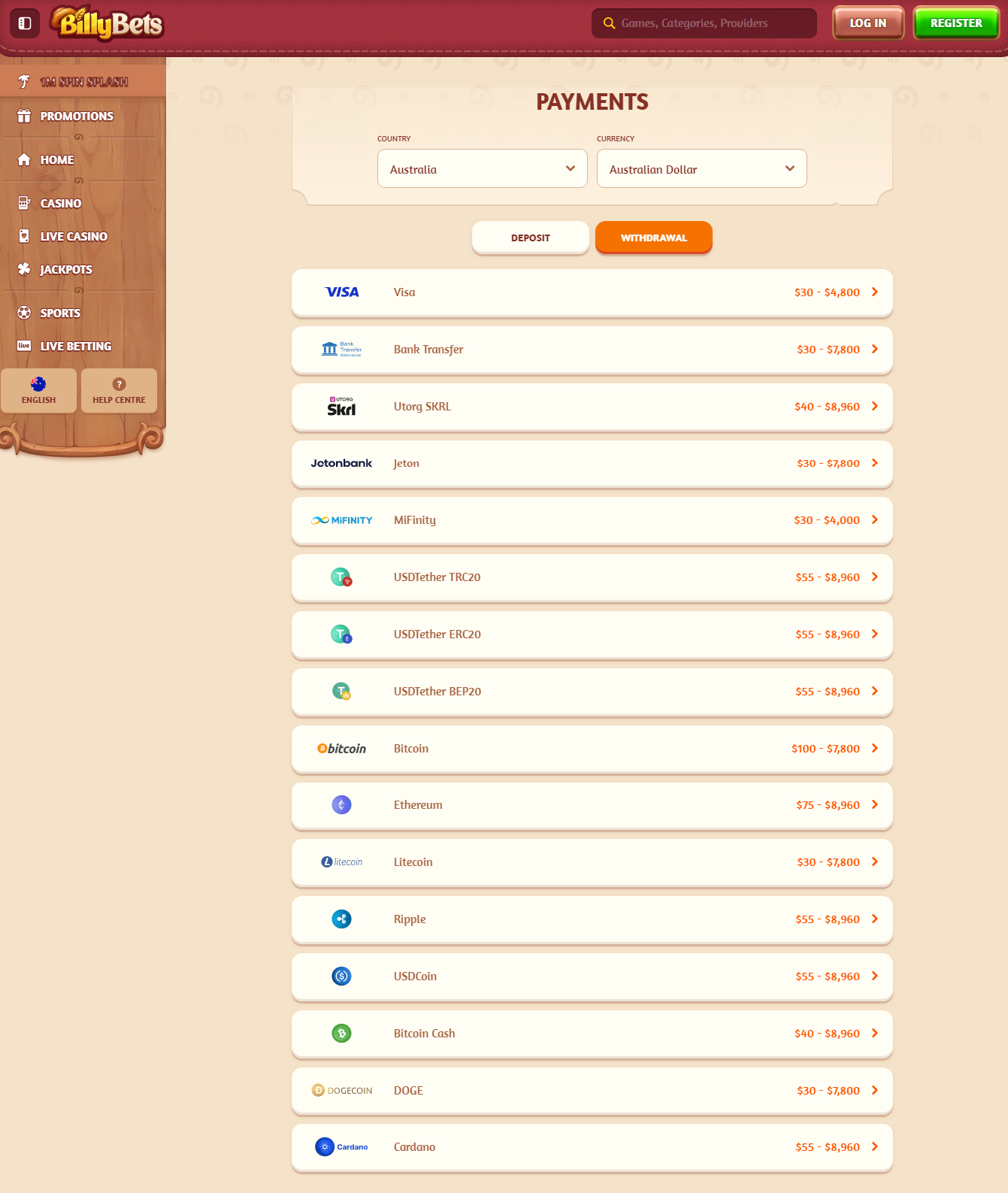This screenshot has height=1193, width=1008.
Task: Click the Visa $30 - $4,800 limit
Action: click(x=827, y=292)
